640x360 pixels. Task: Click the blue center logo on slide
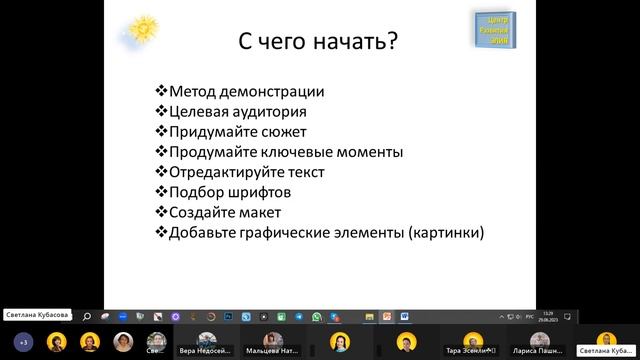tap(495, 30)
